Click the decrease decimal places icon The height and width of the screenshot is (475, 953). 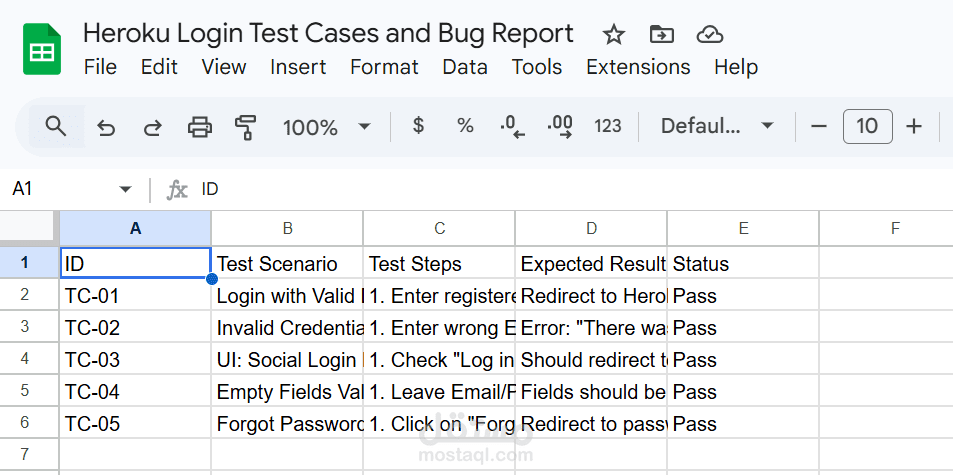pos(512,127)
